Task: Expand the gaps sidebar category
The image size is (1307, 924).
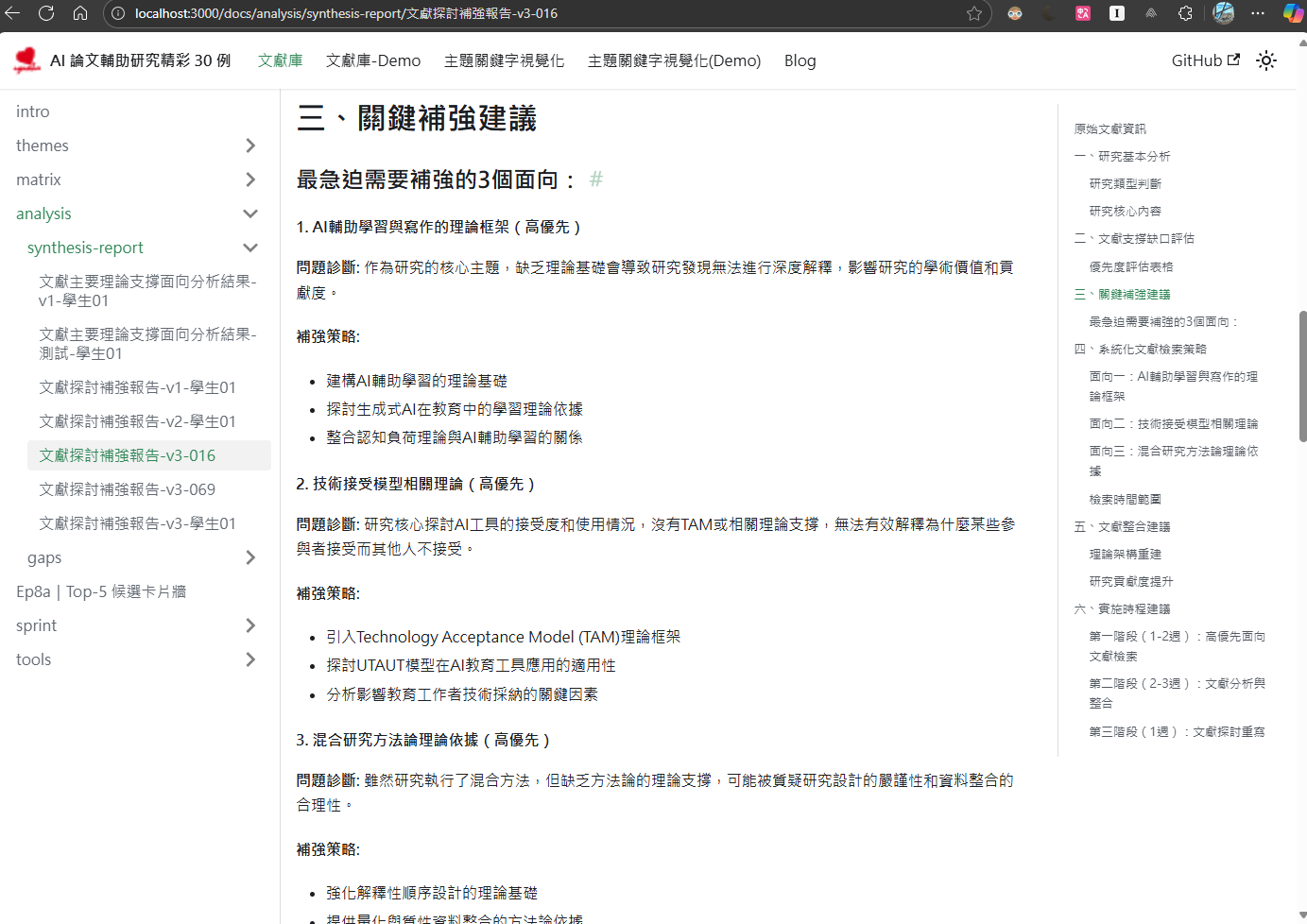Action: (250, 557)
